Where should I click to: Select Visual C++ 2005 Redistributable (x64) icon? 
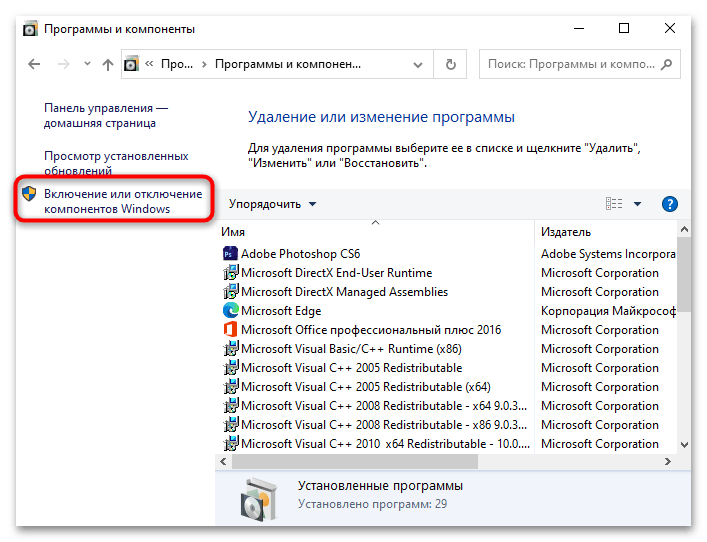(230, 386)
